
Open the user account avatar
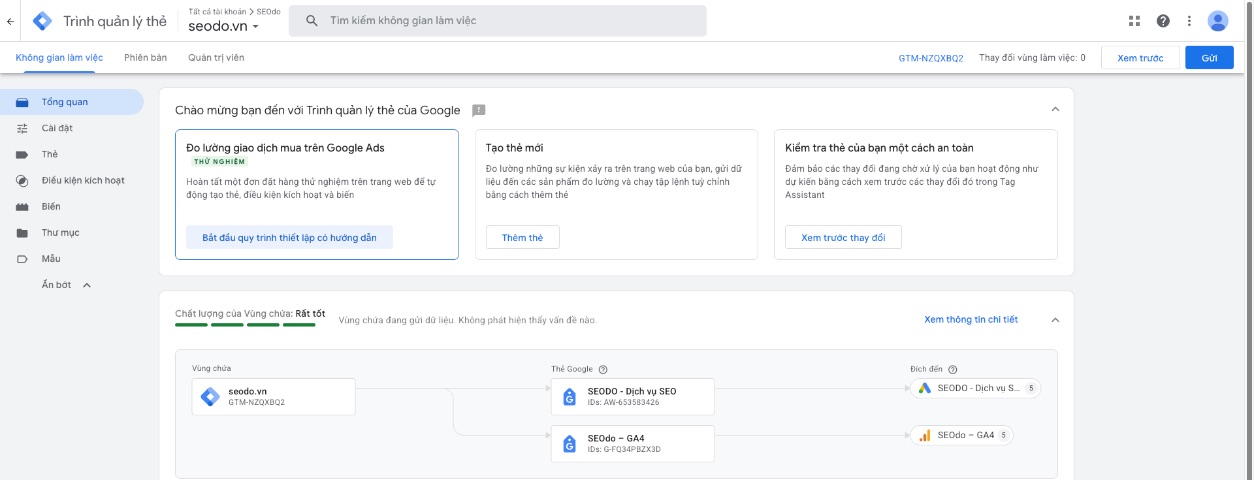(x=1218, y=21)
